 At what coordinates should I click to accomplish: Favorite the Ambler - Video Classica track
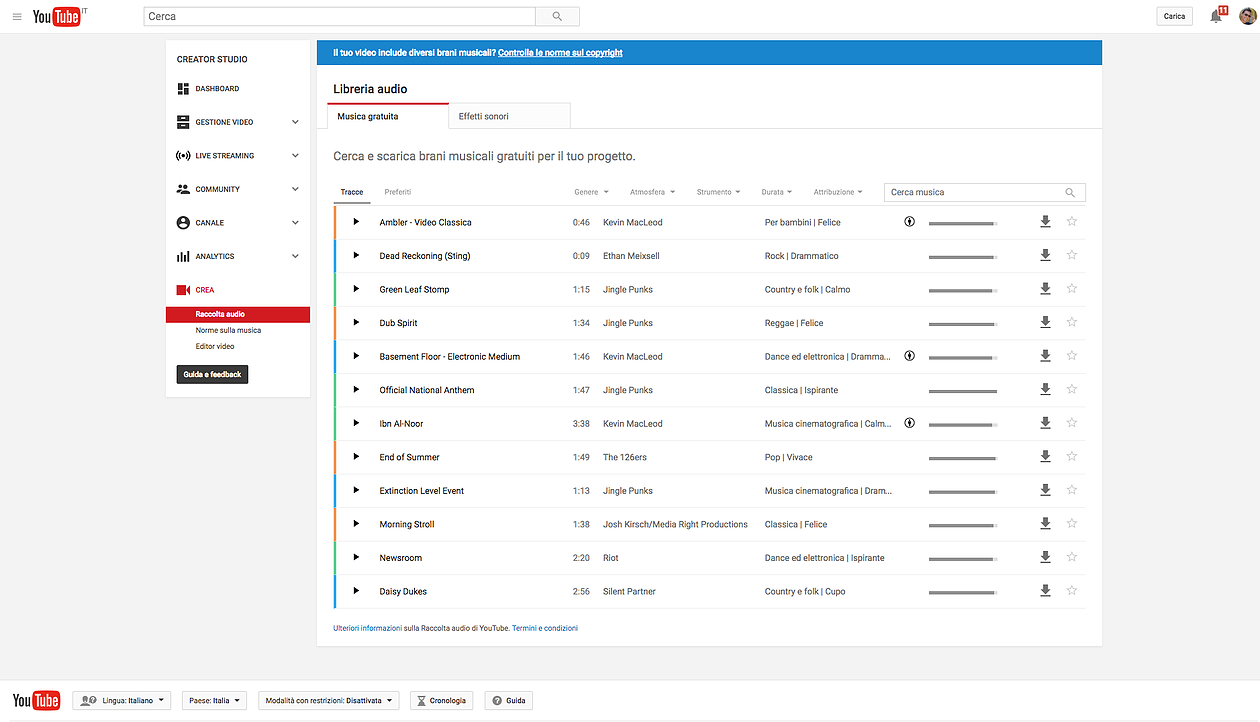[1072, 222]
